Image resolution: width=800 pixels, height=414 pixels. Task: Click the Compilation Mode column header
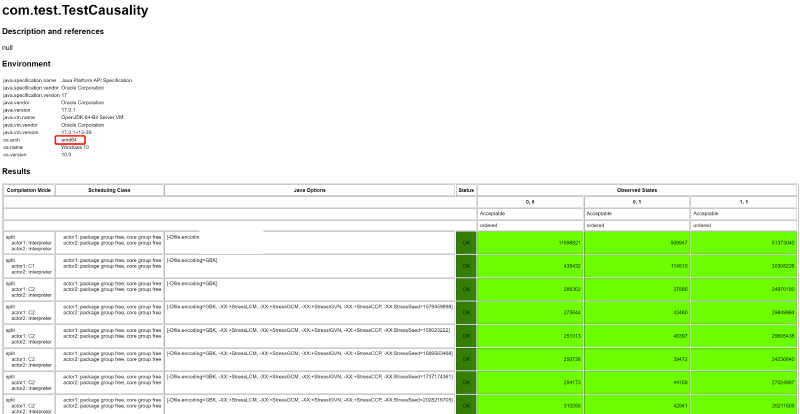(28, 189)
